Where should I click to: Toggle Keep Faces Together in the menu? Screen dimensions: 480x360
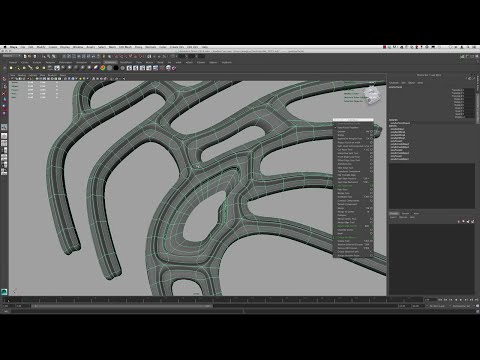pyautogui.click(x=348, y=128)
